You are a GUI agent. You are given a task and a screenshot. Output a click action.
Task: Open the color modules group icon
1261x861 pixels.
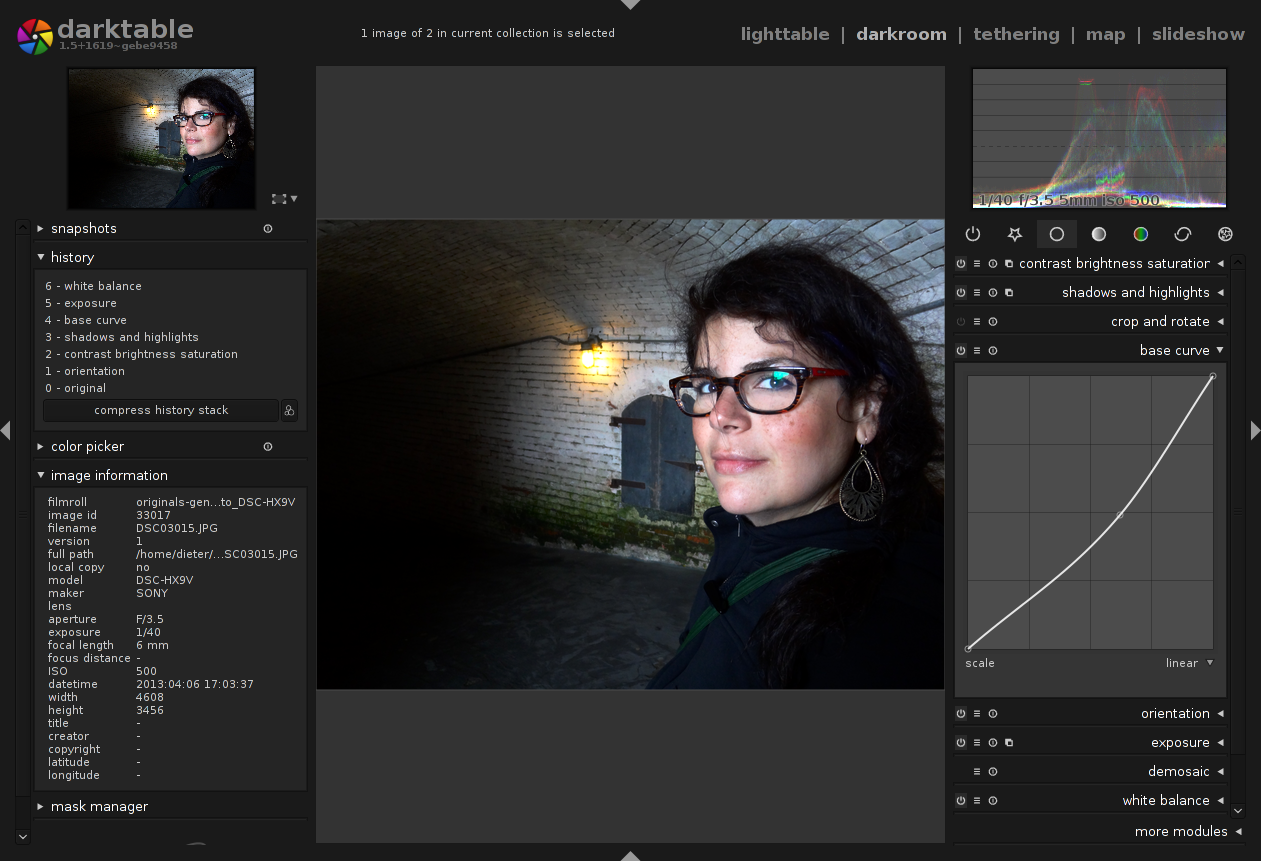click(1140, 234)
